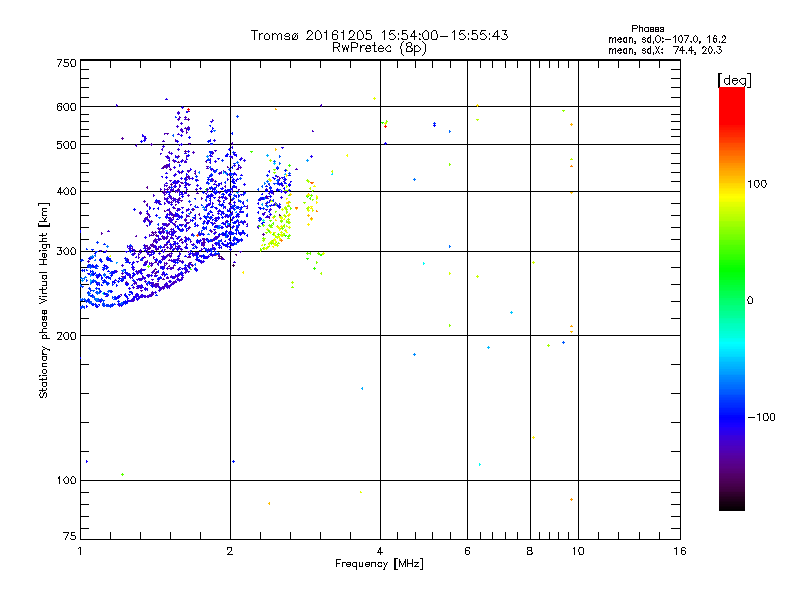Screen dimensions: 800x600
Task: Click the x-axis tick label '4'
Action: tap(380, 551)
